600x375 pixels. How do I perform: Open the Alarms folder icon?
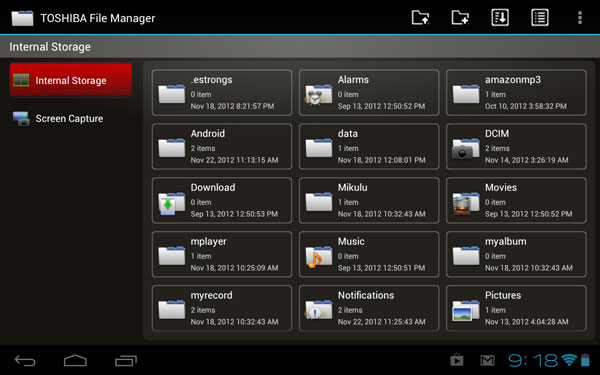[x=318, y=94]
